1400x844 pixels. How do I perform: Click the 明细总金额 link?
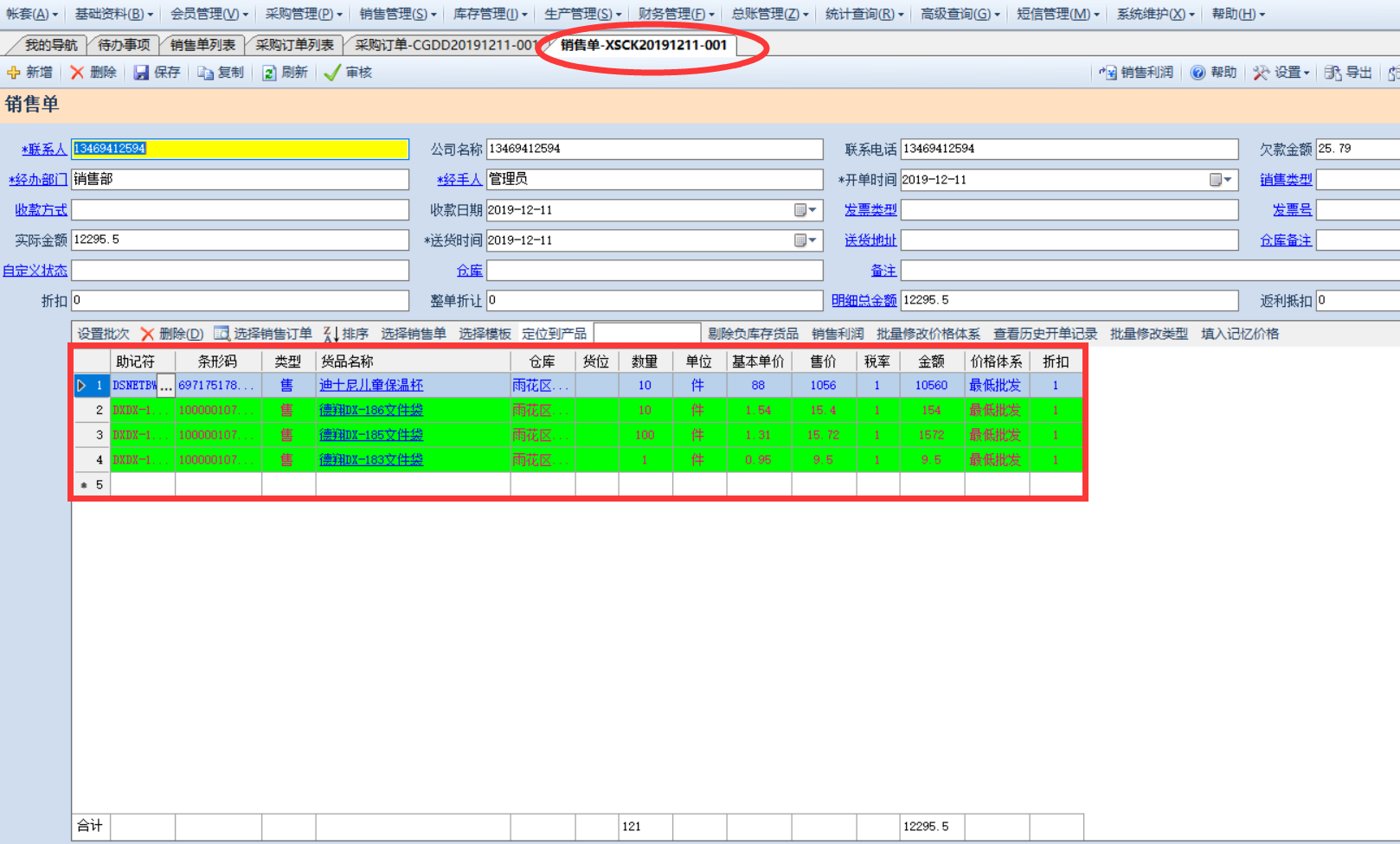[x=864, y=301]
